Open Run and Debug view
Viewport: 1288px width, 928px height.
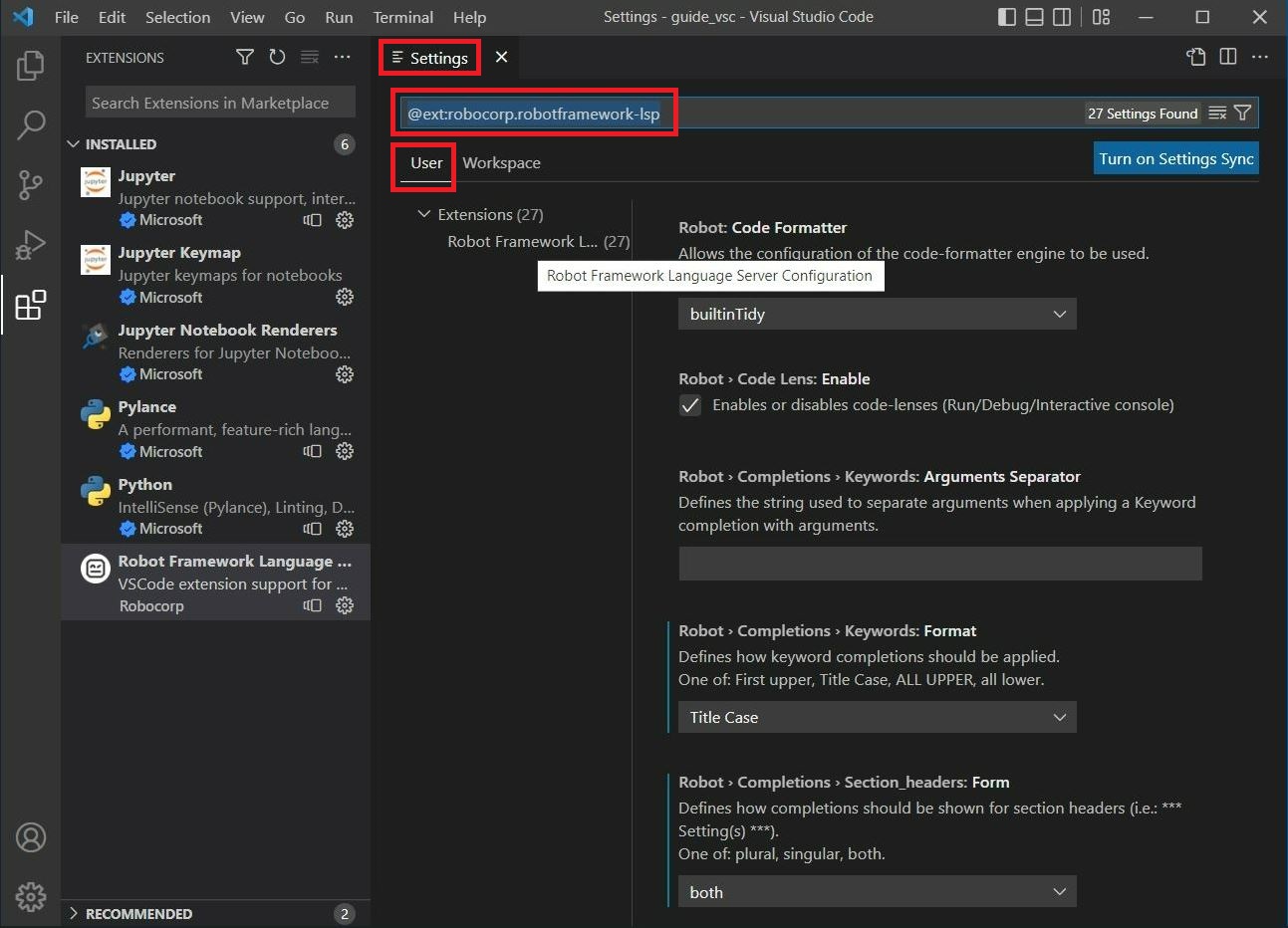[31, 245]
